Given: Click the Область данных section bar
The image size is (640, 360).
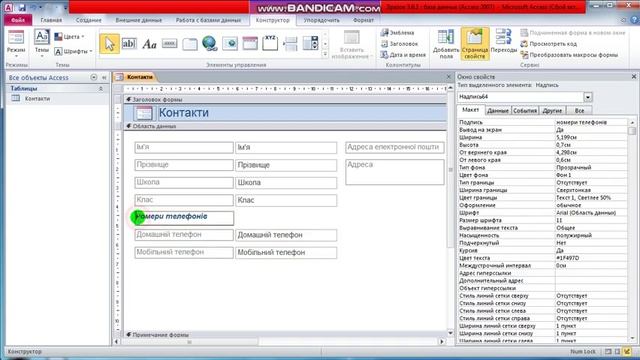Looking at the screenshot, I should [x=286, y=126].
